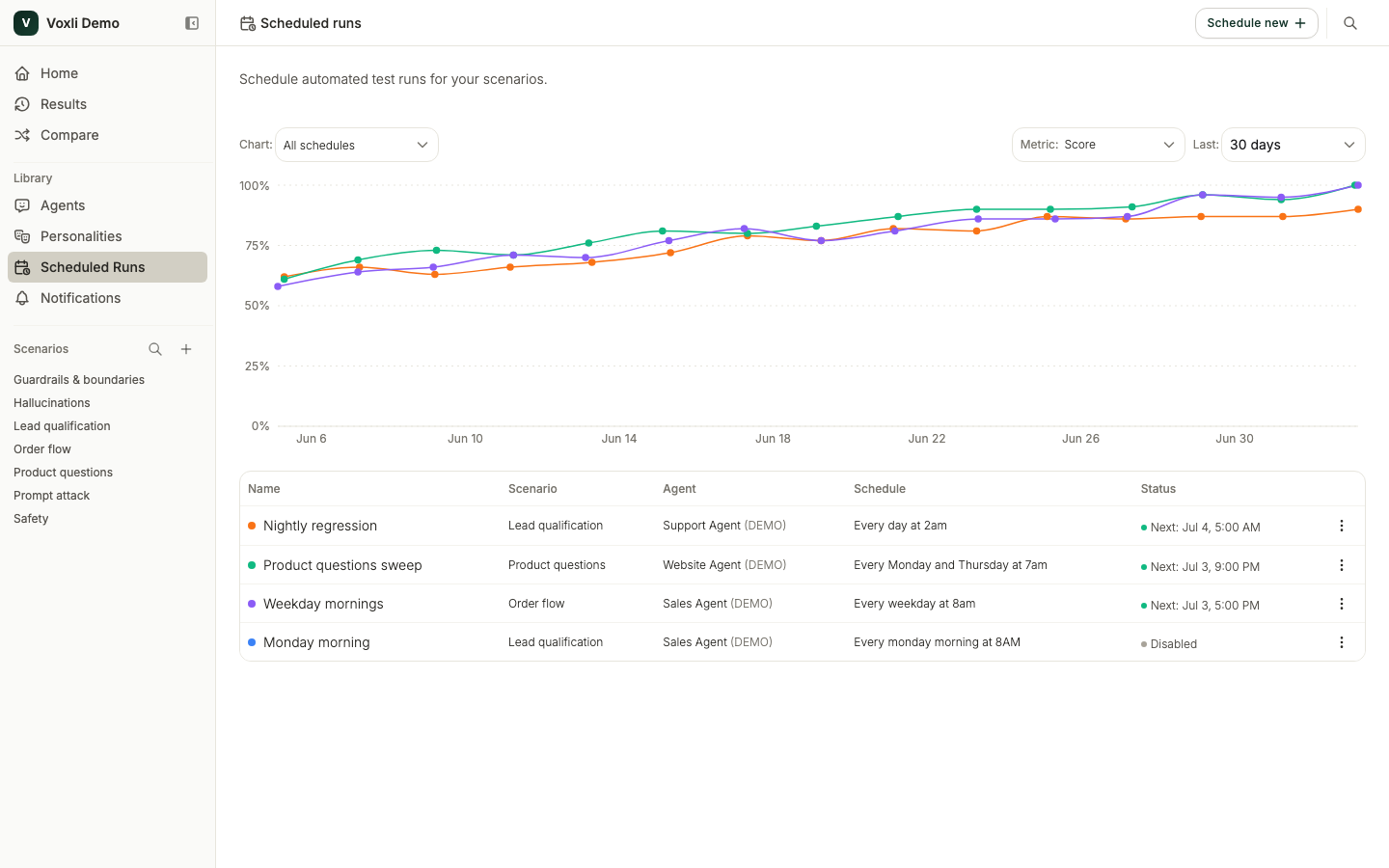Open the Lead qualification scenario in the sidebar
The width and height of the screenshot is (1389, 868).
tap(62, 426)
